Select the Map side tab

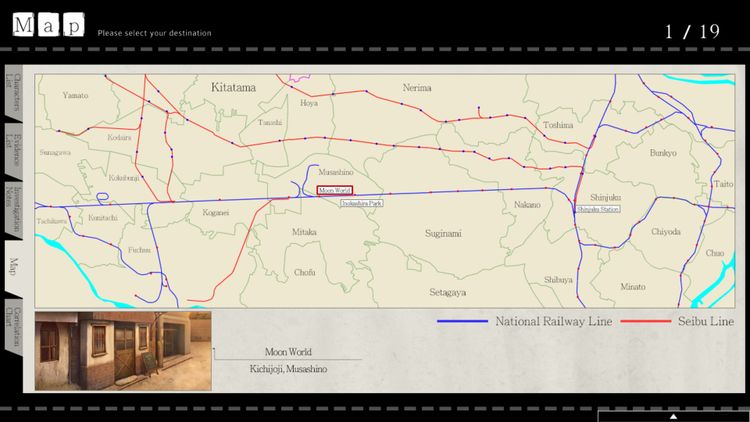click(12, 266)
